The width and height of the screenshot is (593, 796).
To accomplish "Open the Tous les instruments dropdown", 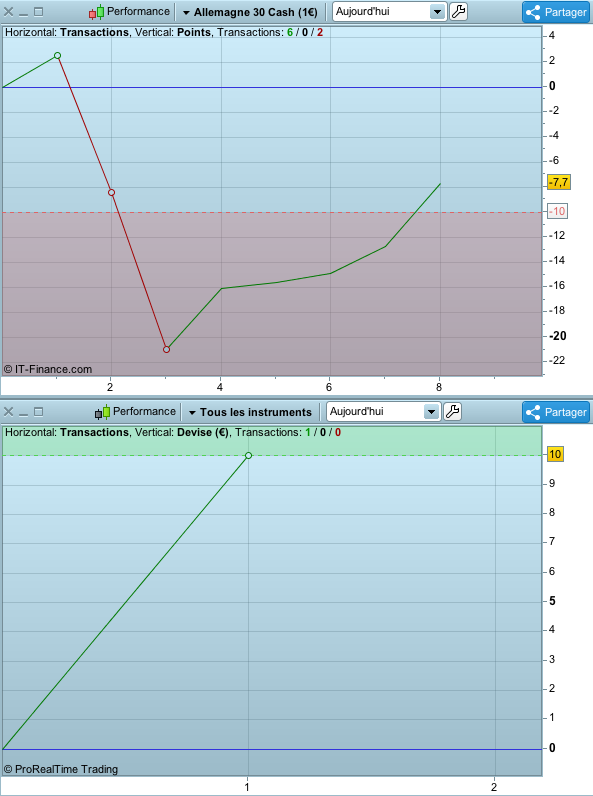I will (250, 412).
